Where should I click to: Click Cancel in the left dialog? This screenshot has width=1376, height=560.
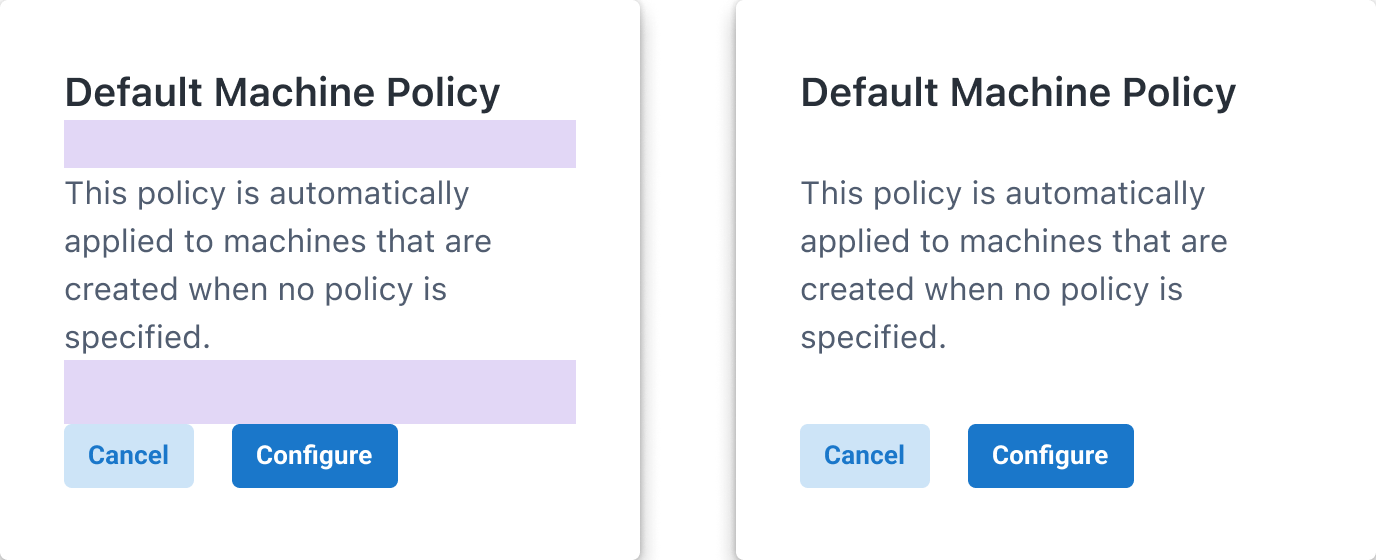[129, 456]
